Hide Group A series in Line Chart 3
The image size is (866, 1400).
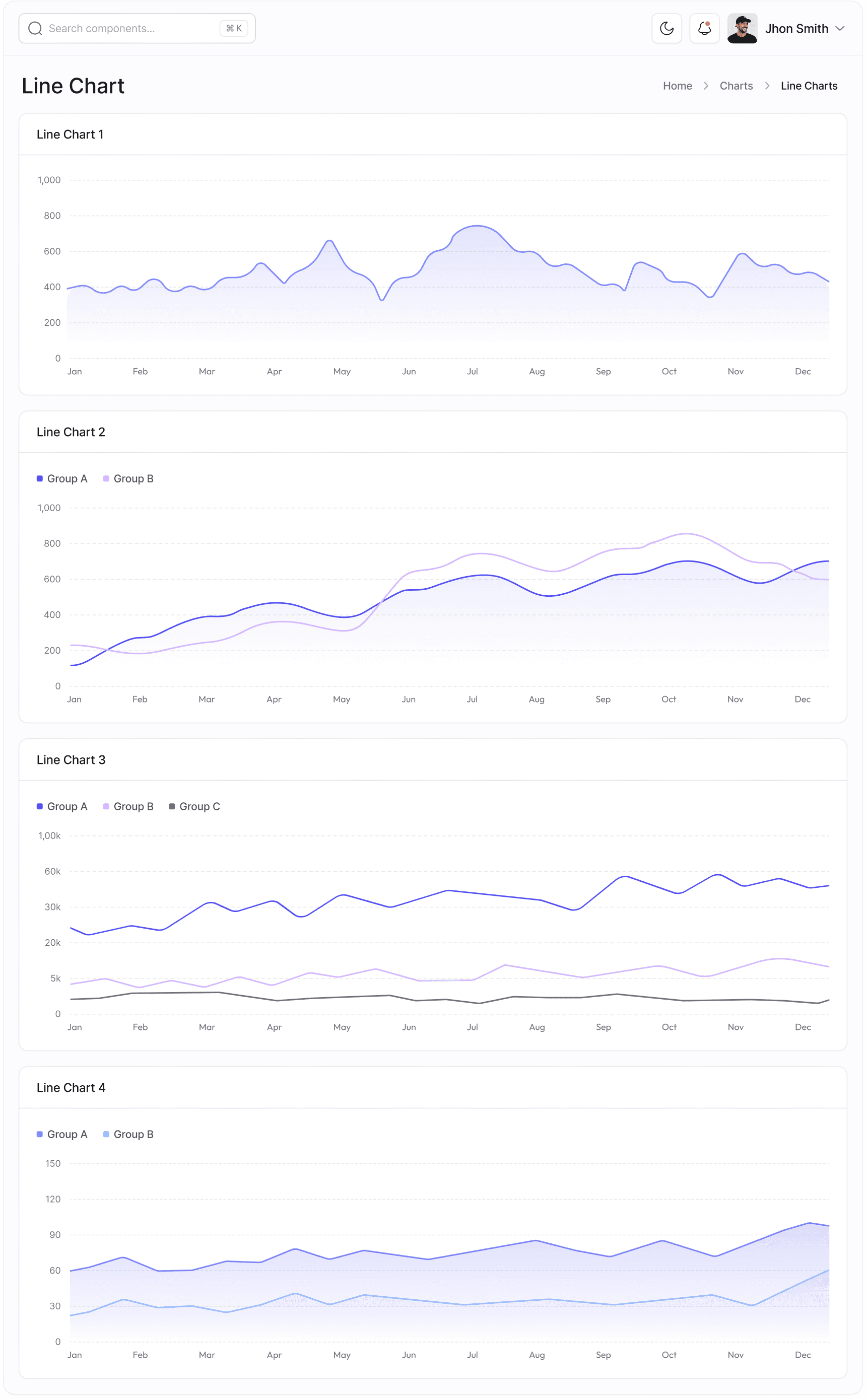point(62,806)
